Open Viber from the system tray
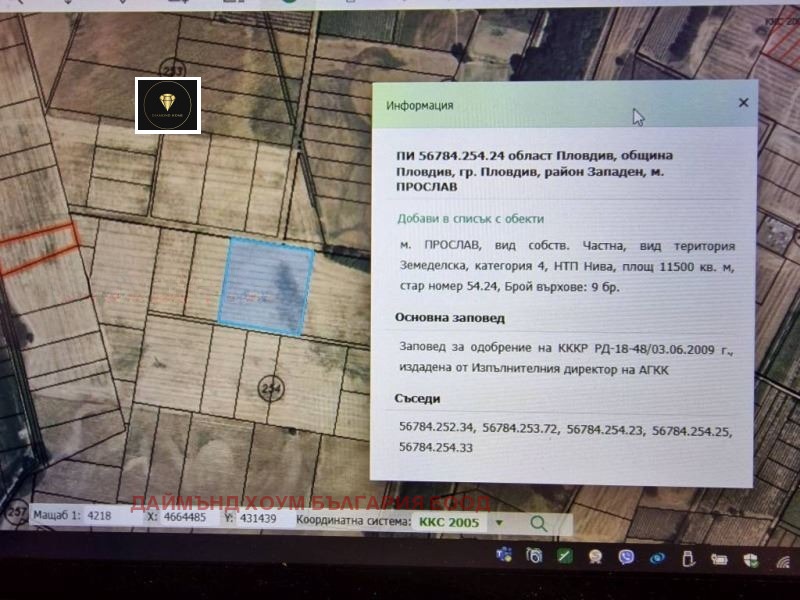 (x=627, y=557)
